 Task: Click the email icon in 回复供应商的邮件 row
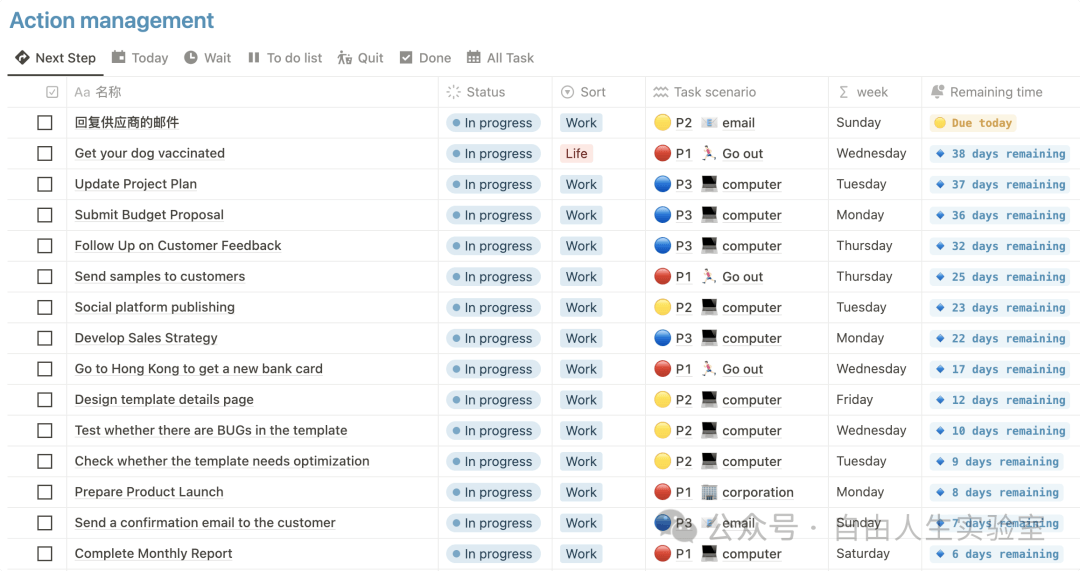tap(709, 123)
